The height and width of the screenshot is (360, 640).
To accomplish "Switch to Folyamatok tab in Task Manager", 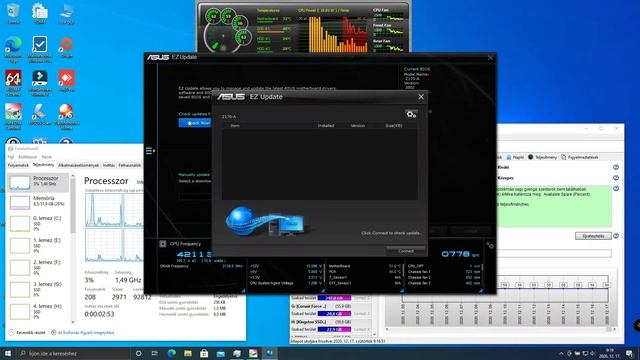I will click(18, 165).
